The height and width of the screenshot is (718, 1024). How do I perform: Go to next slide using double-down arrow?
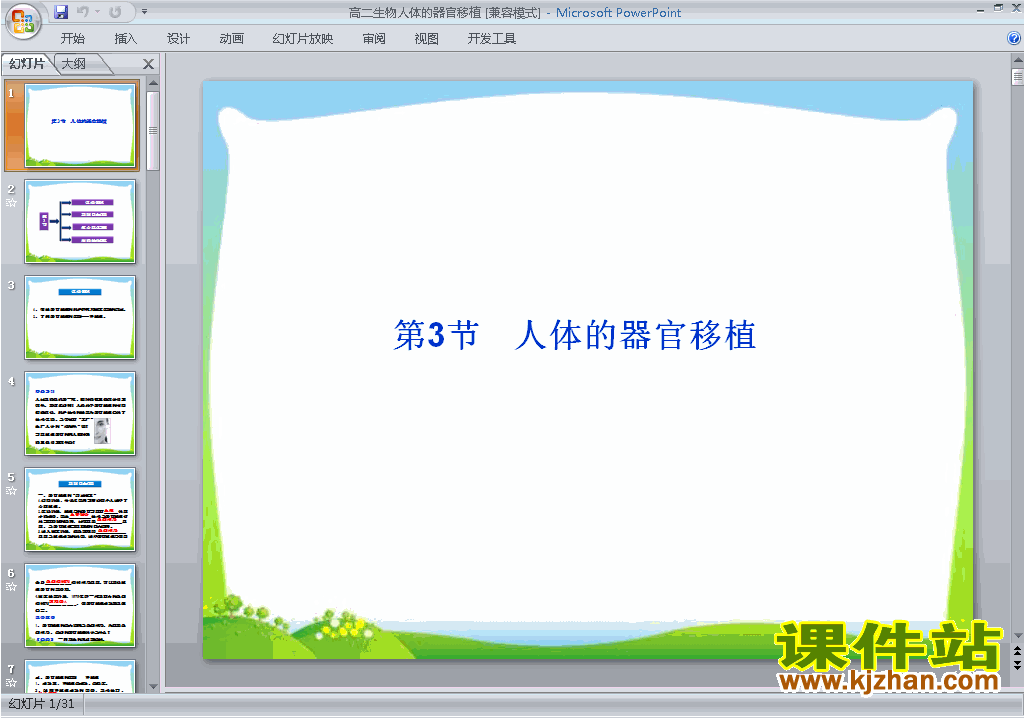(x=1017, y=665)
